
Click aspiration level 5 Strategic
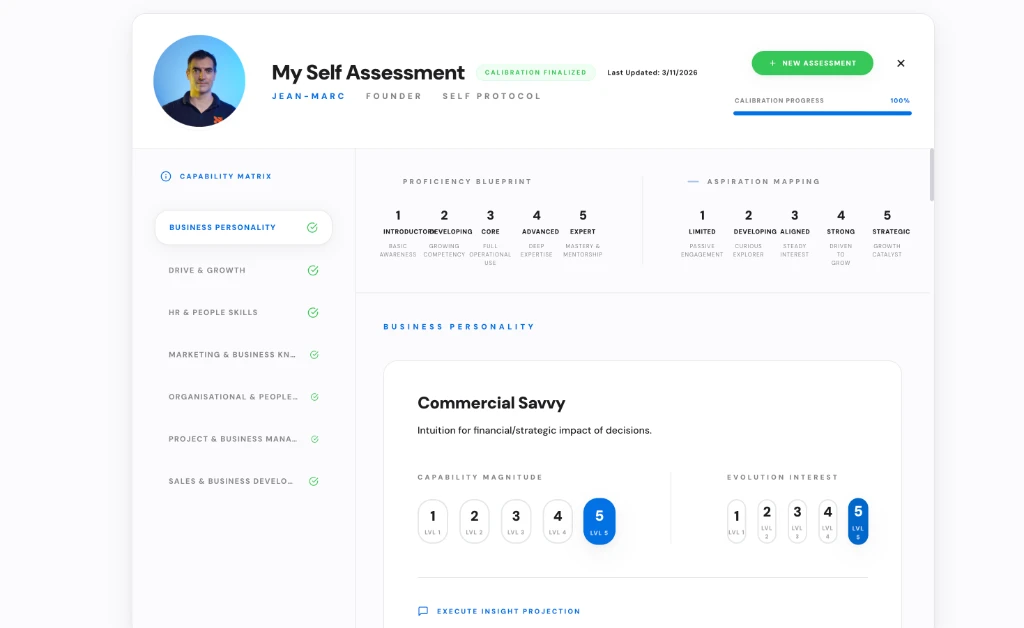coord(888,234)
